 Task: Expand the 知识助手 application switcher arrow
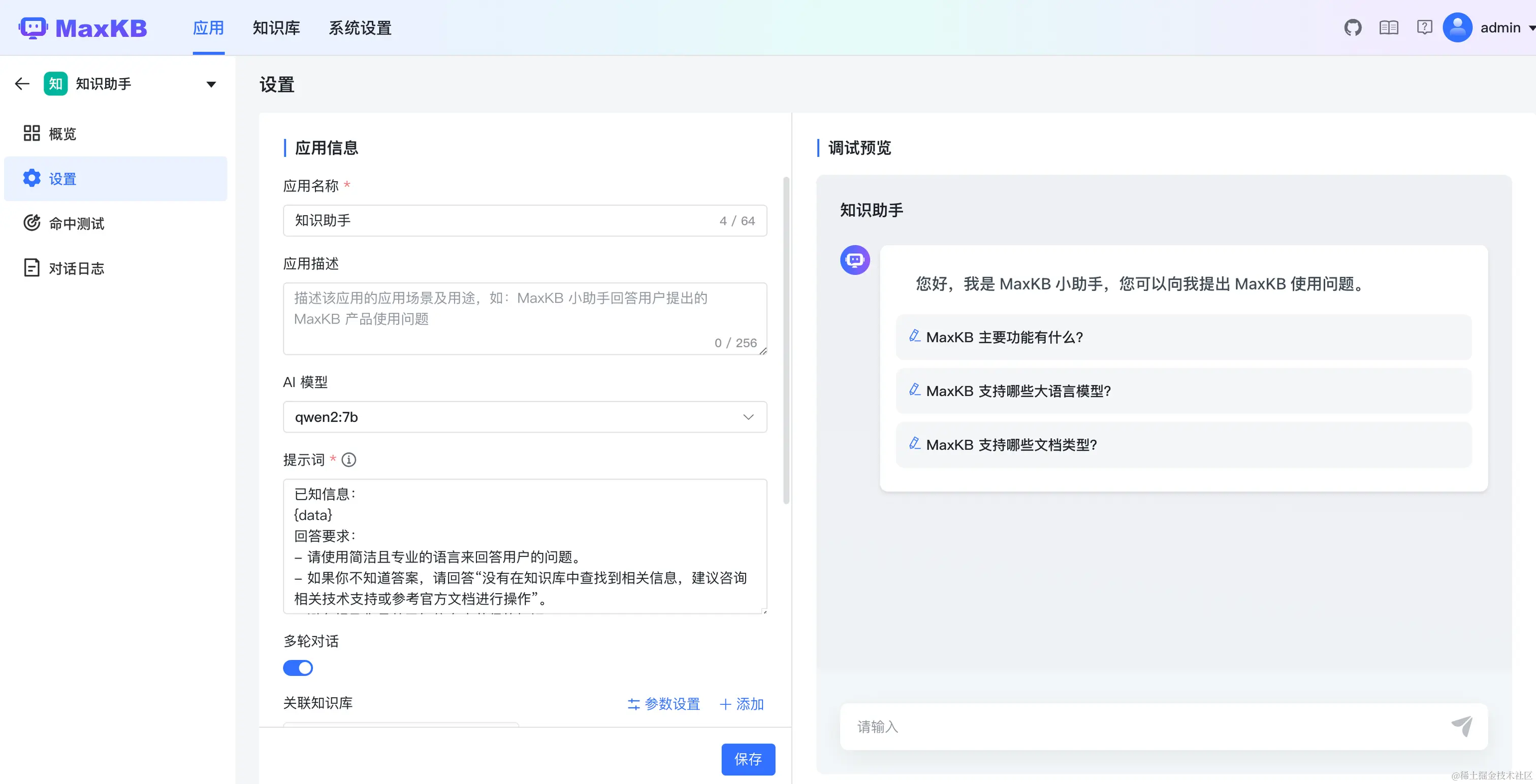point(211,84)
